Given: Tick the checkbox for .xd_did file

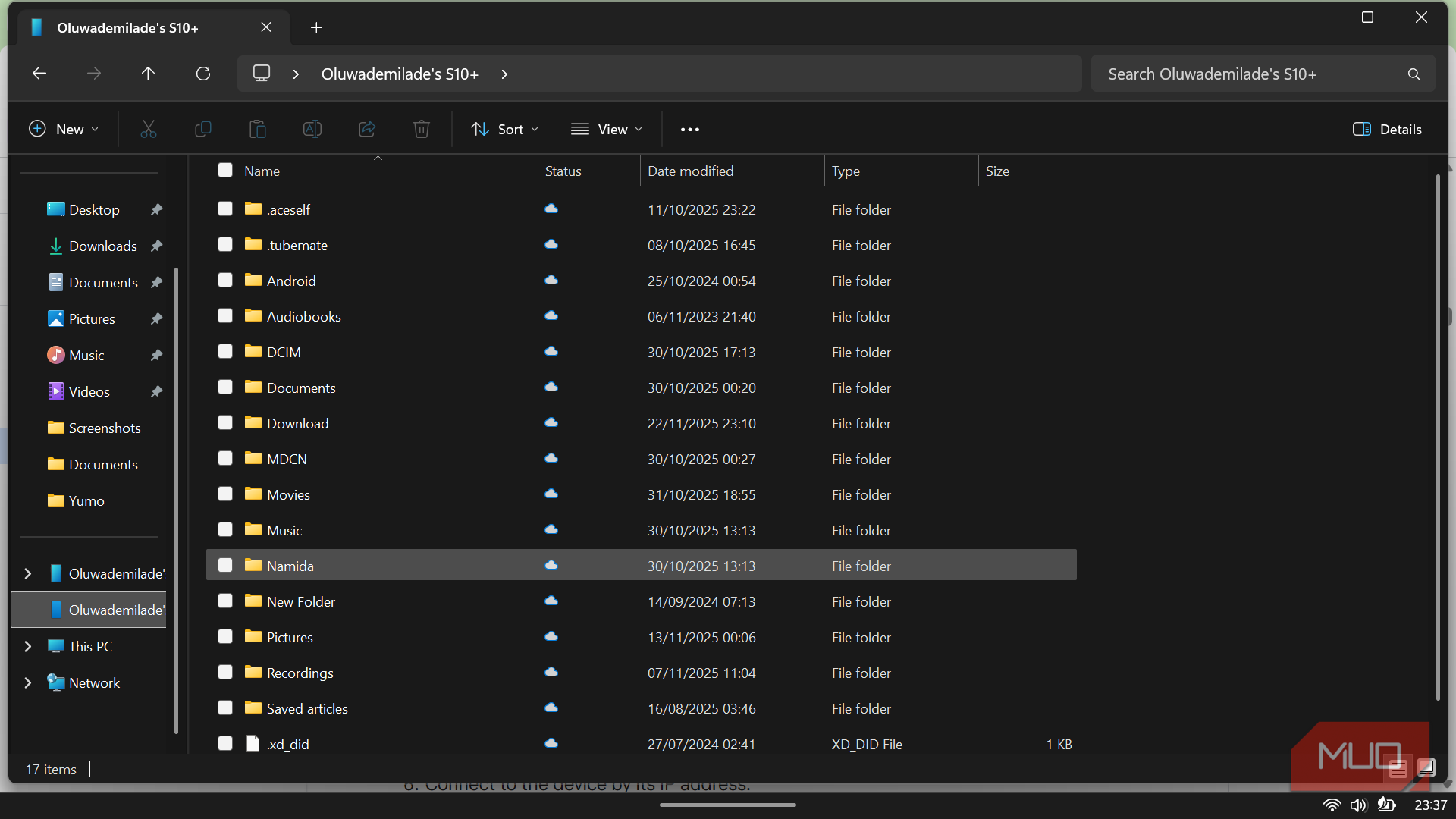Looking at the screenshot, I should coord(225,744).
